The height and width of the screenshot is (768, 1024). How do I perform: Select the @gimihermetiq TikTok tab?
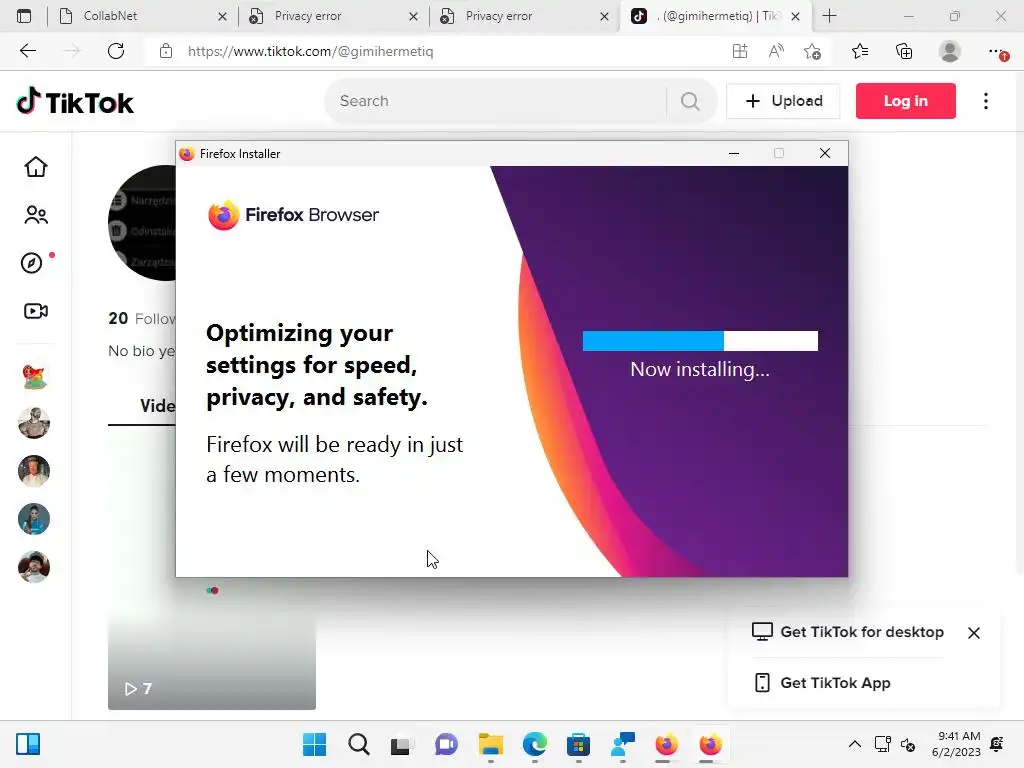coord(715,16)
